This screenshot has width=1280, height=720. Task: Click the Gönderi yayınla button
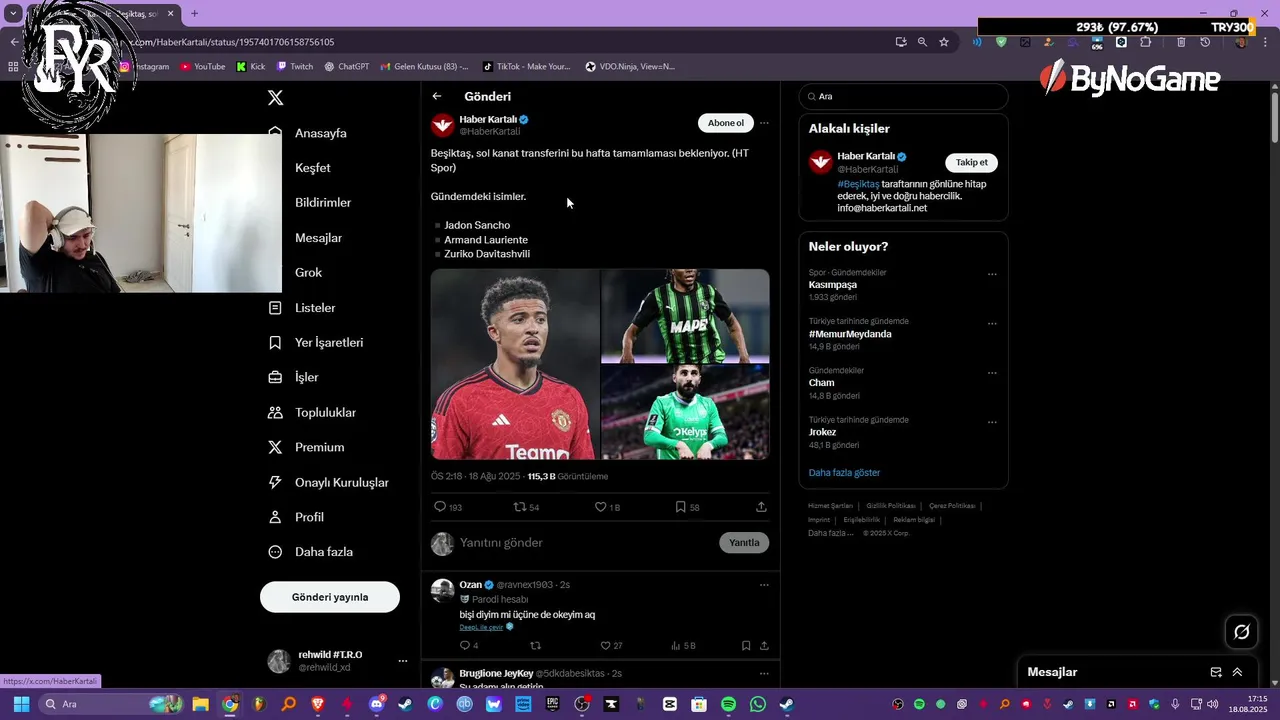click(x=330, y=597)
